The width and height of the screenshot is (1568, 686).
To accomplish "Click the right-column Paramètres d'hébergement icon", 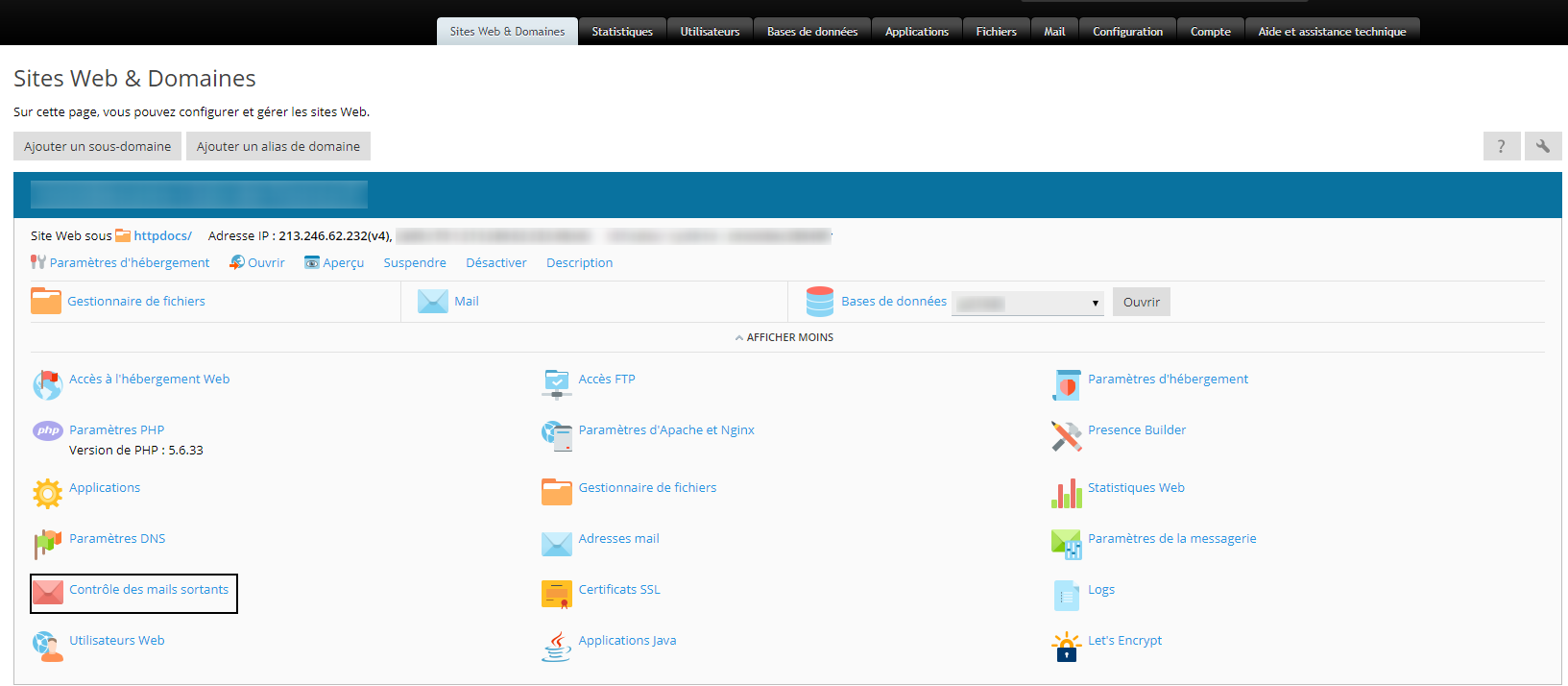I will (1067, 385).
